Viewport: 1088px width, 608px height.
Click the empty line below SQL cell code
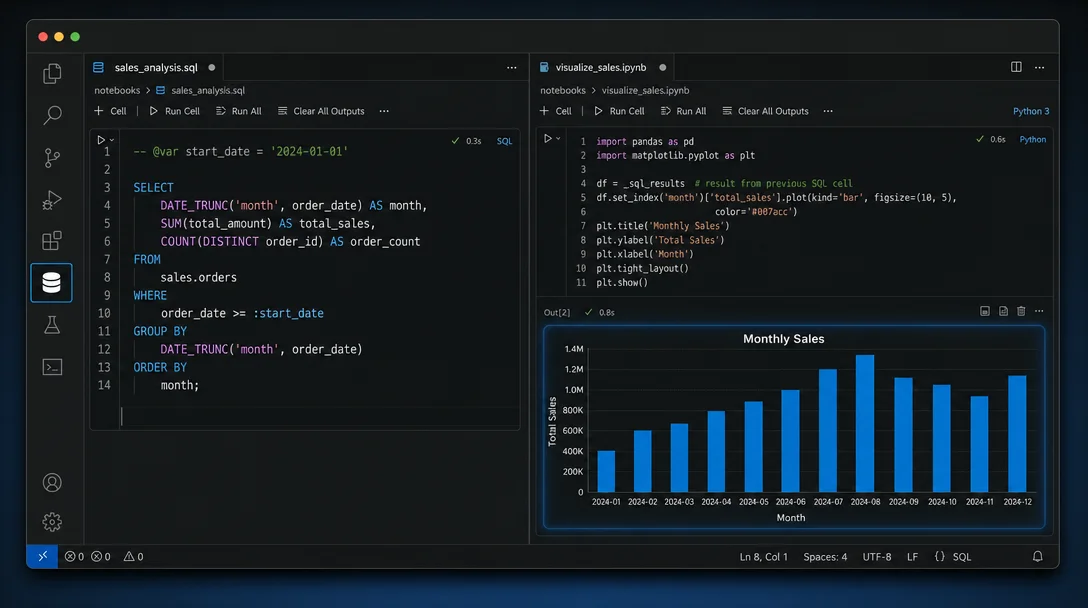(319, 416)
